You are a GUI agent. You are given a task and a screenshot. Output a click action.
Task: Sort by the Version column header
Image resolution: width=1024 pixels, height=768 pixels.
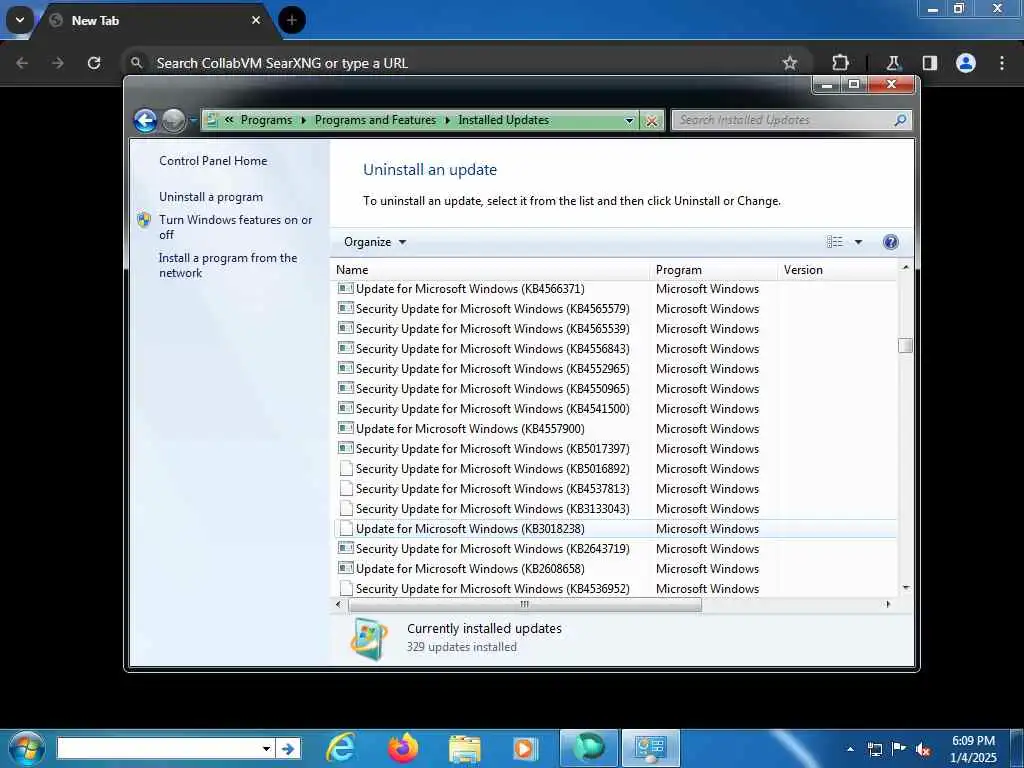coord(837,270)
